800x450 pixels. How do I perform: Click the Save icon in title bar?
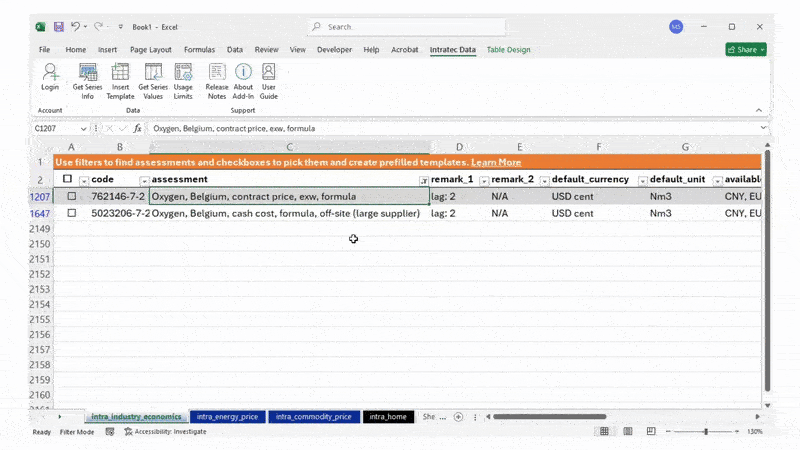59,27
